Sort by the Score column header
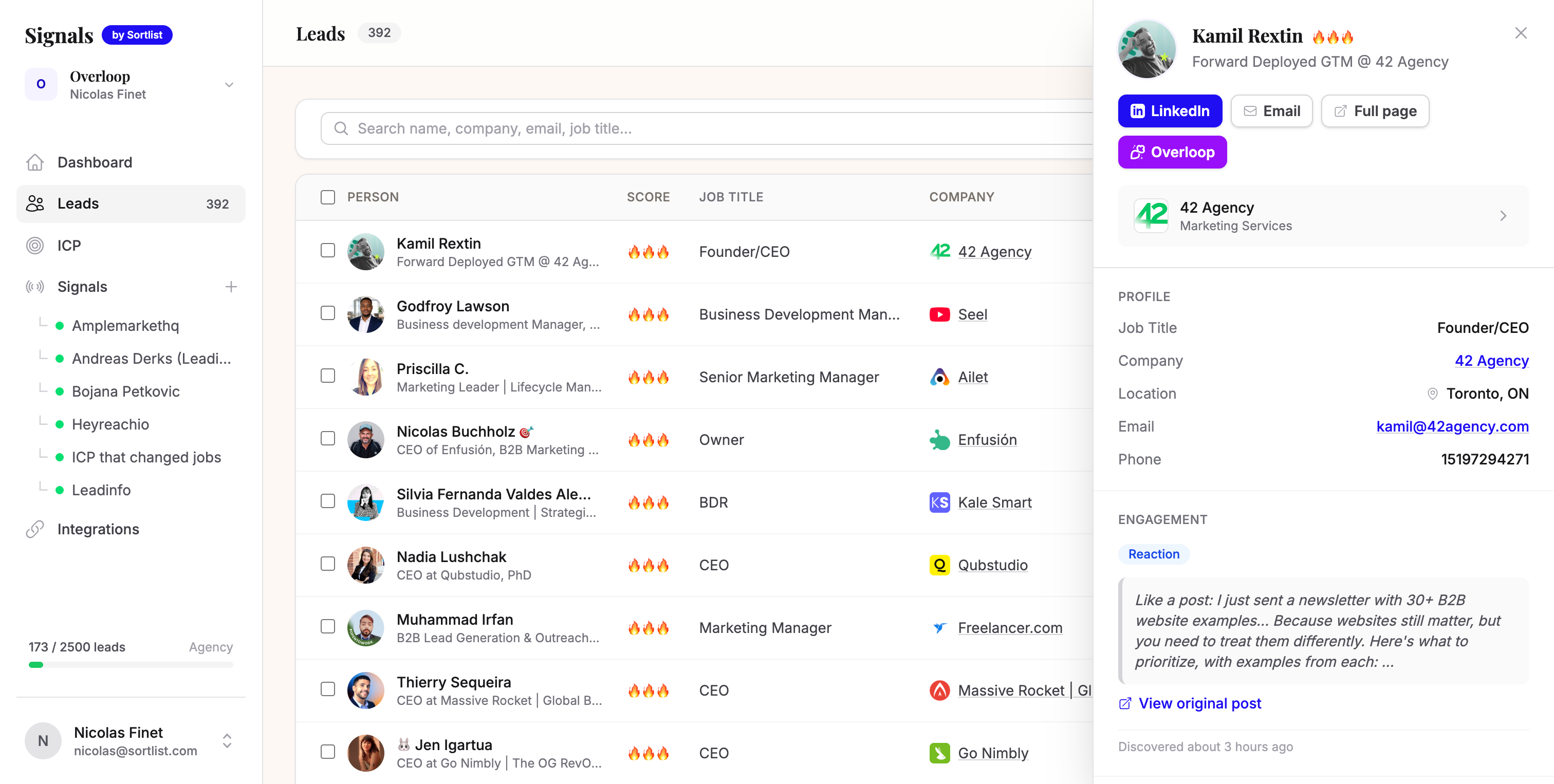This screenshot has height=784, width=1554. [648, 197]
